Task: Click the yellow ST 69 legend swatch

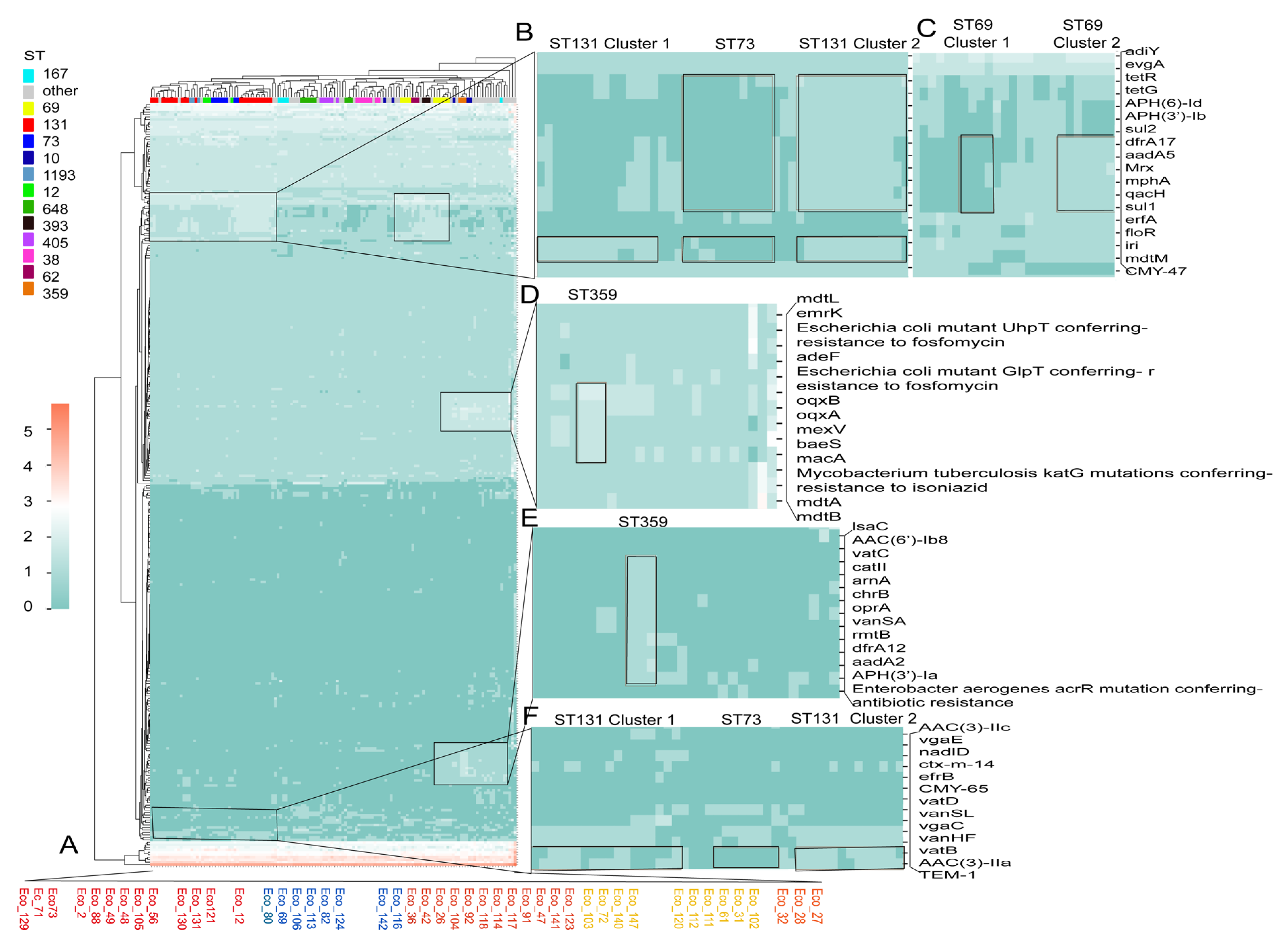Action: tap(28, 108)
